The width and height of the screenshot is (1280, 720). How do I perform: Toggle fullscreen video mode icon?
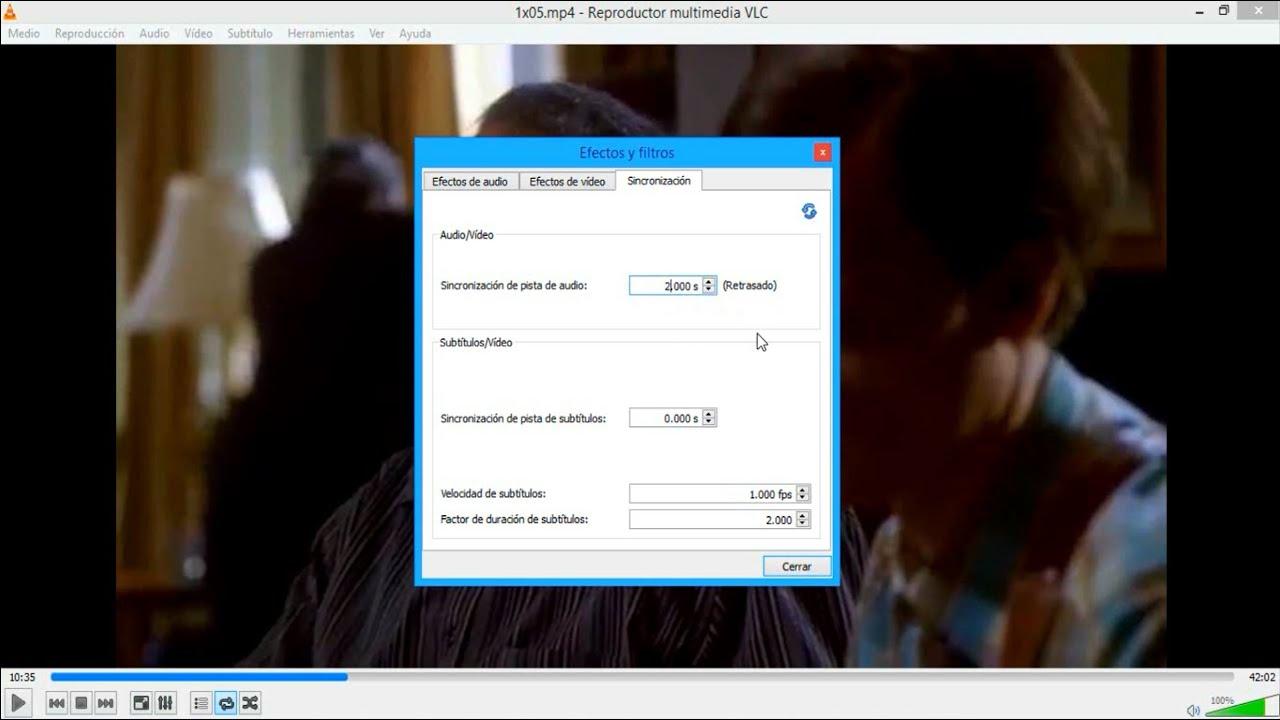click(141, 703)
